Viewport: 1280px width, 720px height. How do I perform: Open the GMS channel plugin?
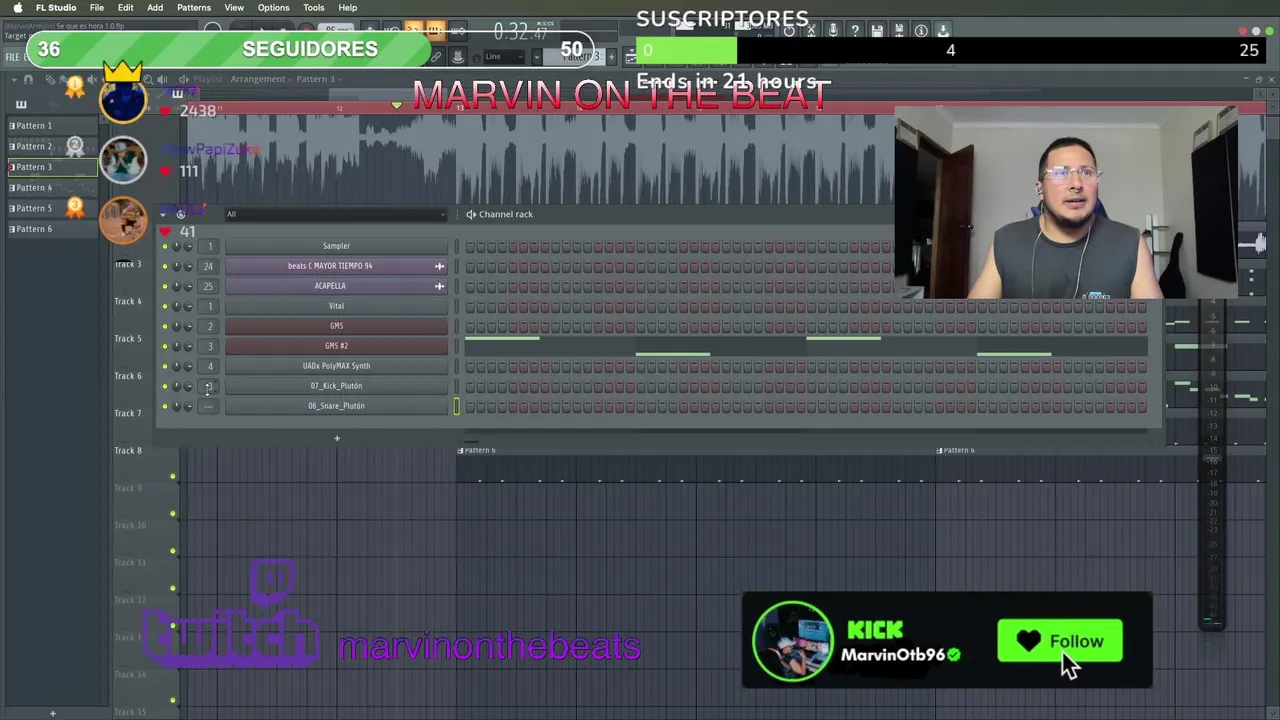click(x=336, y=326)
